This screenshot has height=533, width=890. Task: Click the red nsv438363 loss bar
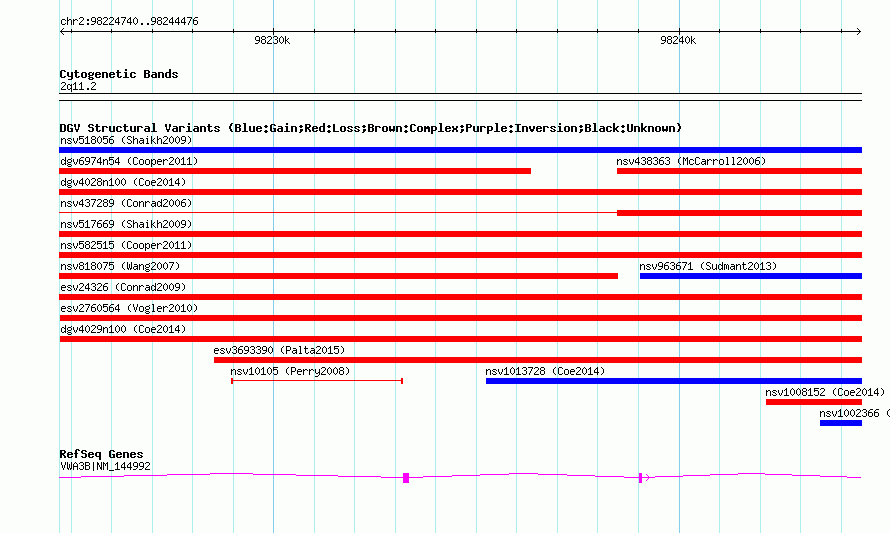click(x=739, y=171)
